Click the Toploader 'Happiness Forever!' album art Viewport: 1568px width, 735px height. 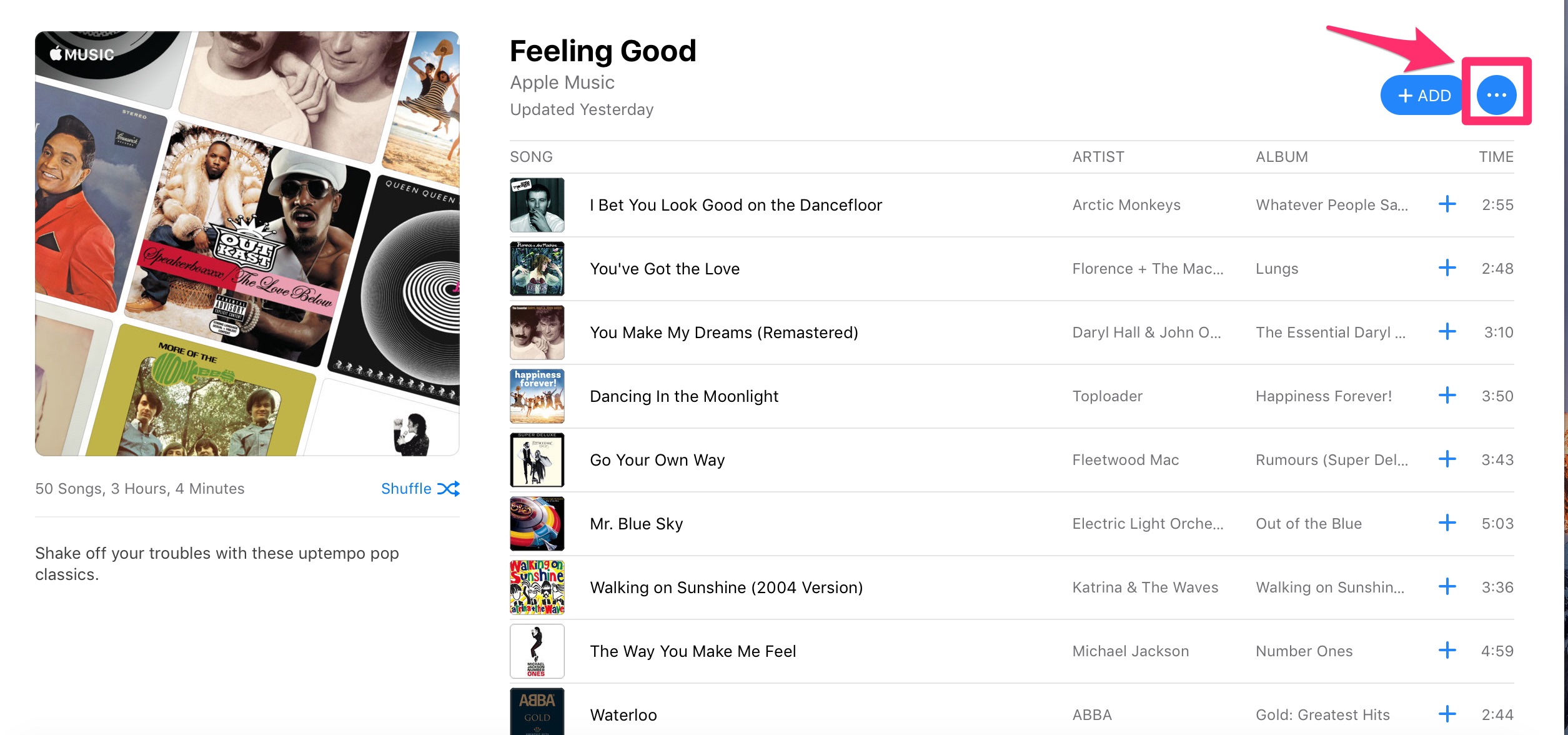point(537,396)
